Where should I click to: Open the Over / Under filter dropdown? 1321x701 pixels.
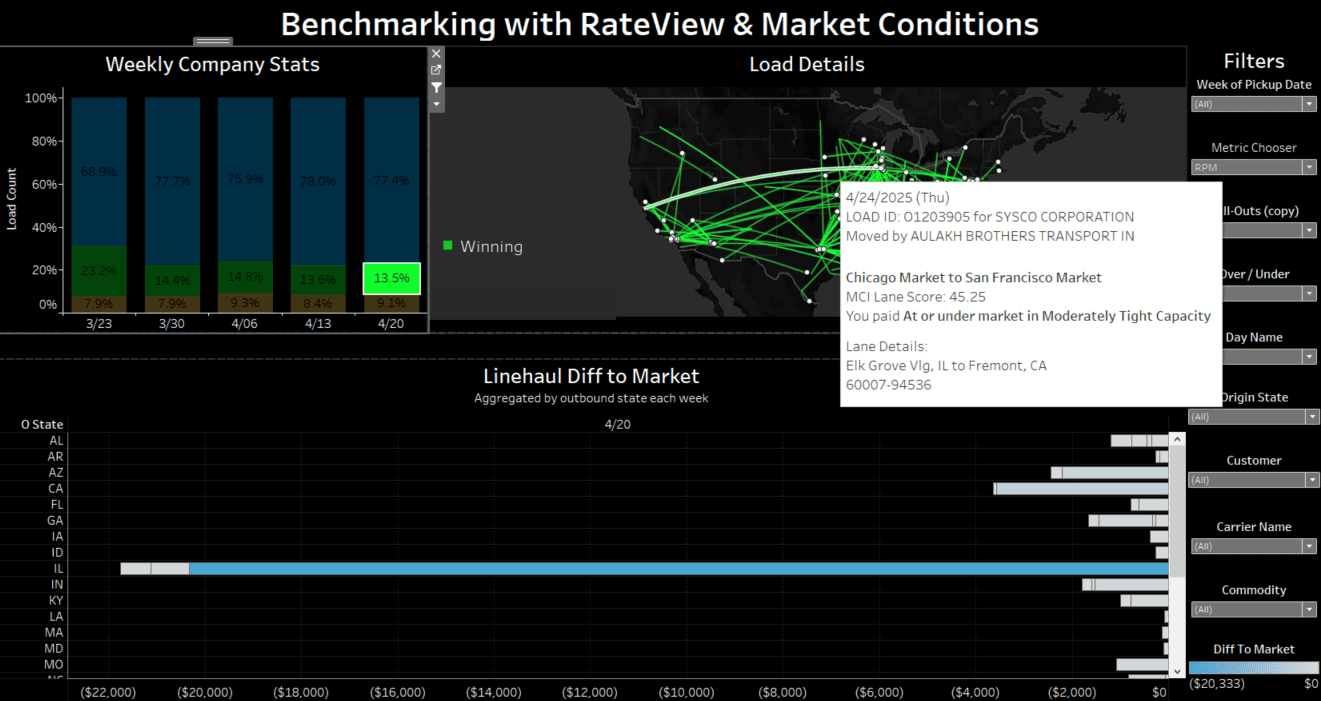1270,294
